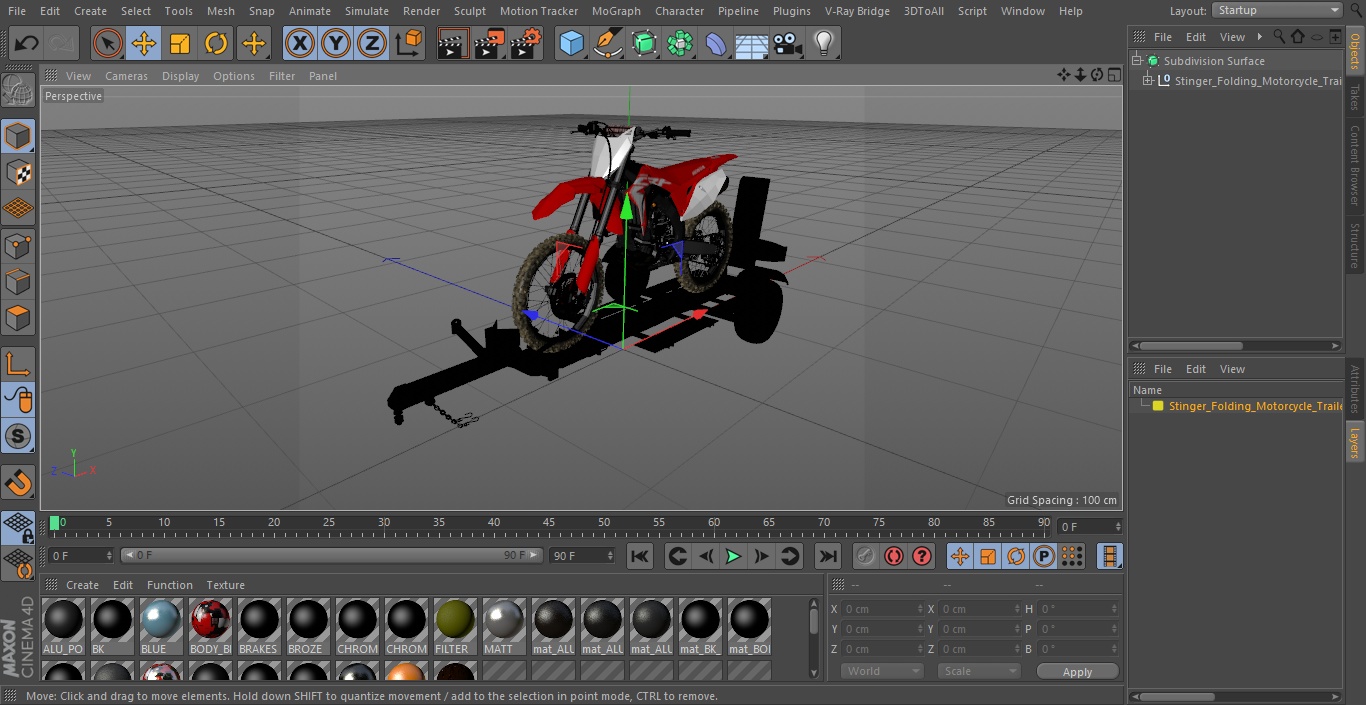This screenshot has width=1366, height=705.
Task: Go to start of animation
Action: pos(640,556)
